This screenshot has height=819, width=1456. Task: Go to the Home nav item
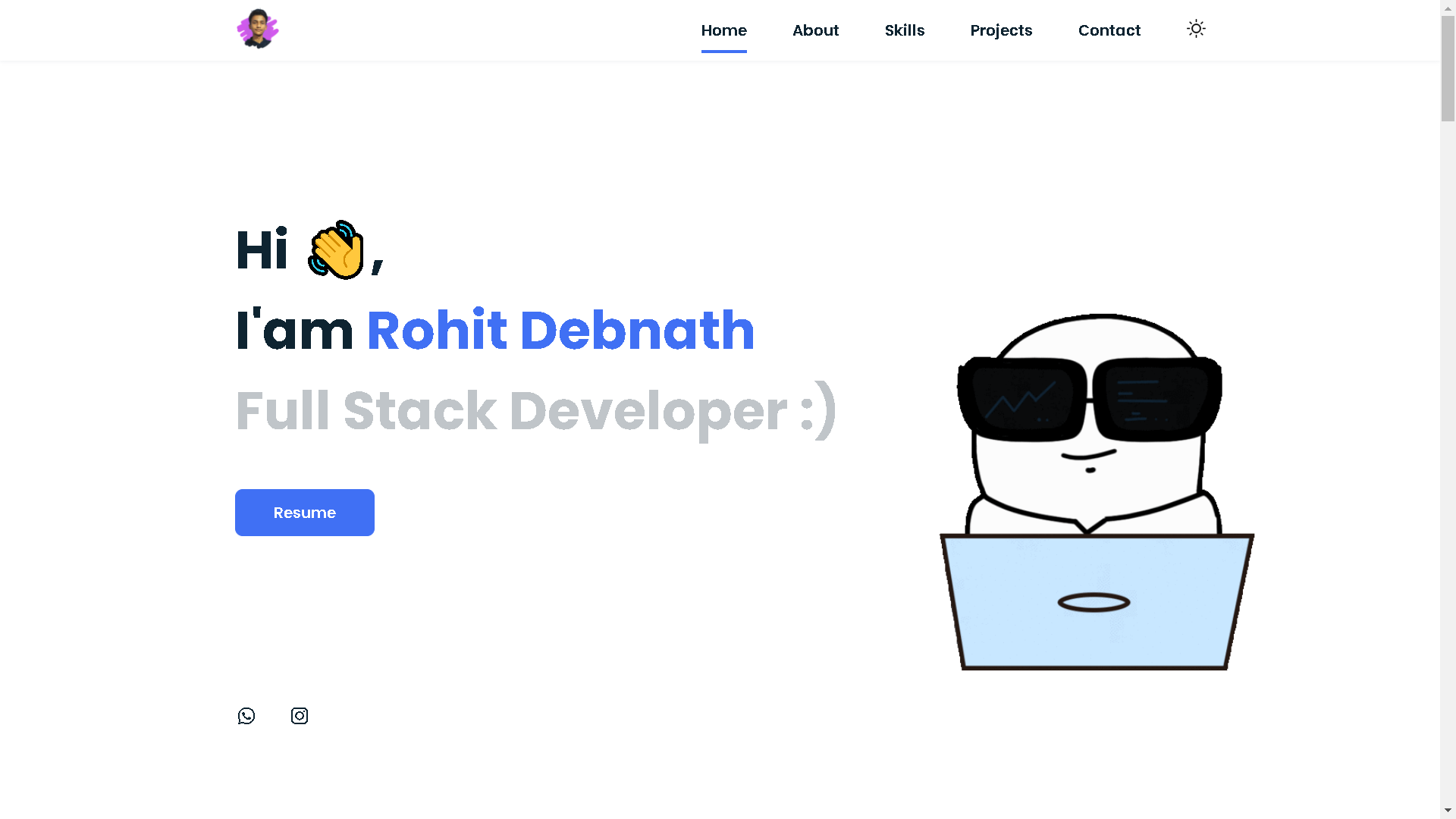tap(723, 30)
